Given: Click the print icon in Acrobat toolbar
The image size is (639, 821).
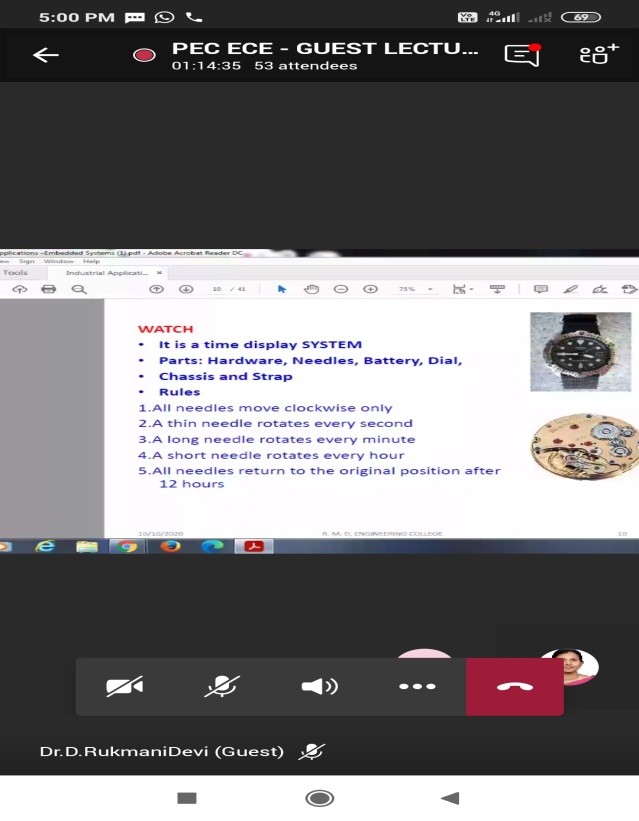Looking at the screenshot, I should (48, 289).
